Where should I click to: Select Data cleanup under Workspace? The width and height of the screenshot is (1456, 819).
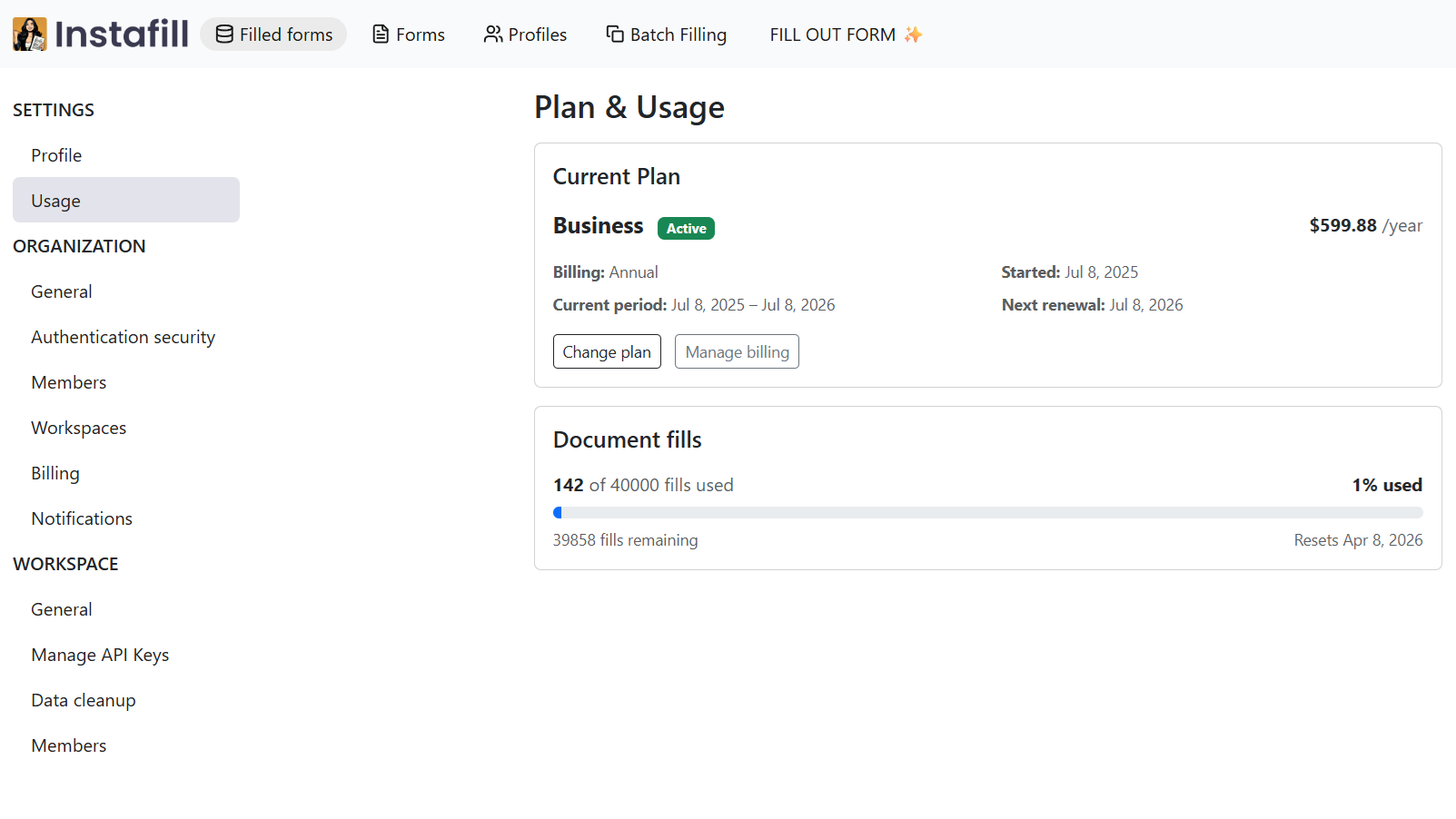pos(84,700)
